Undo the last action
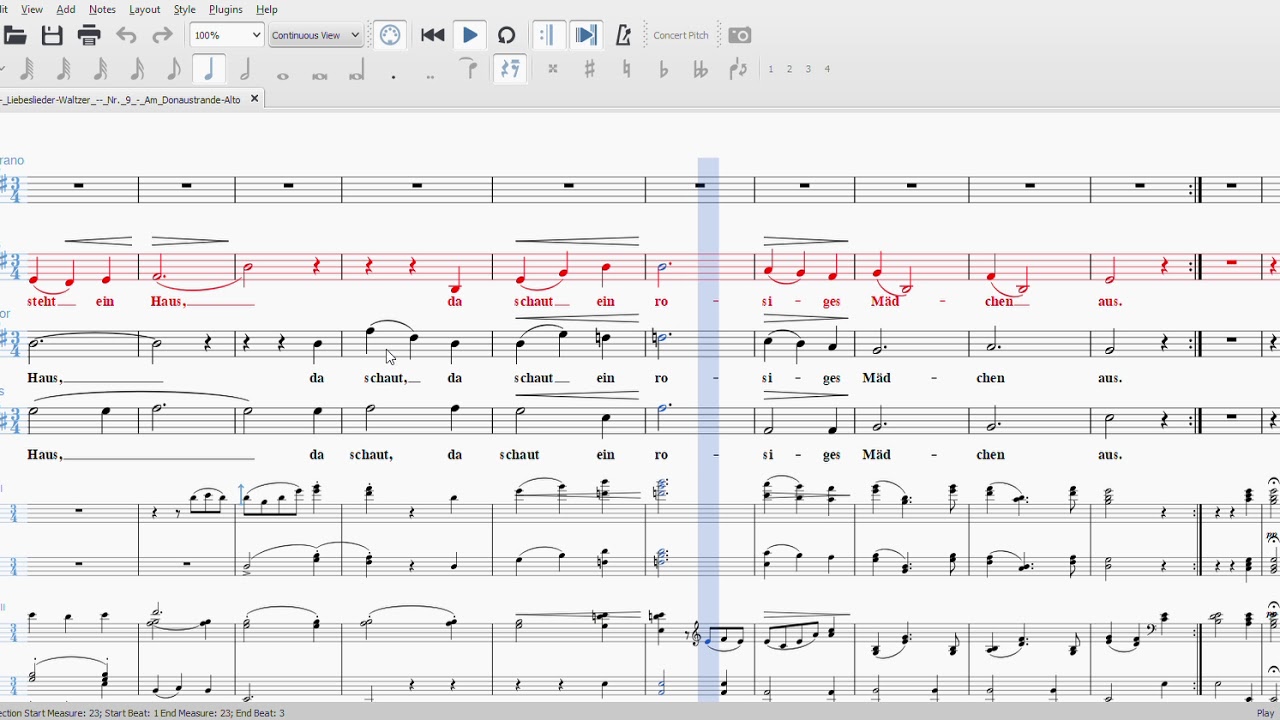 coord(126,36)
